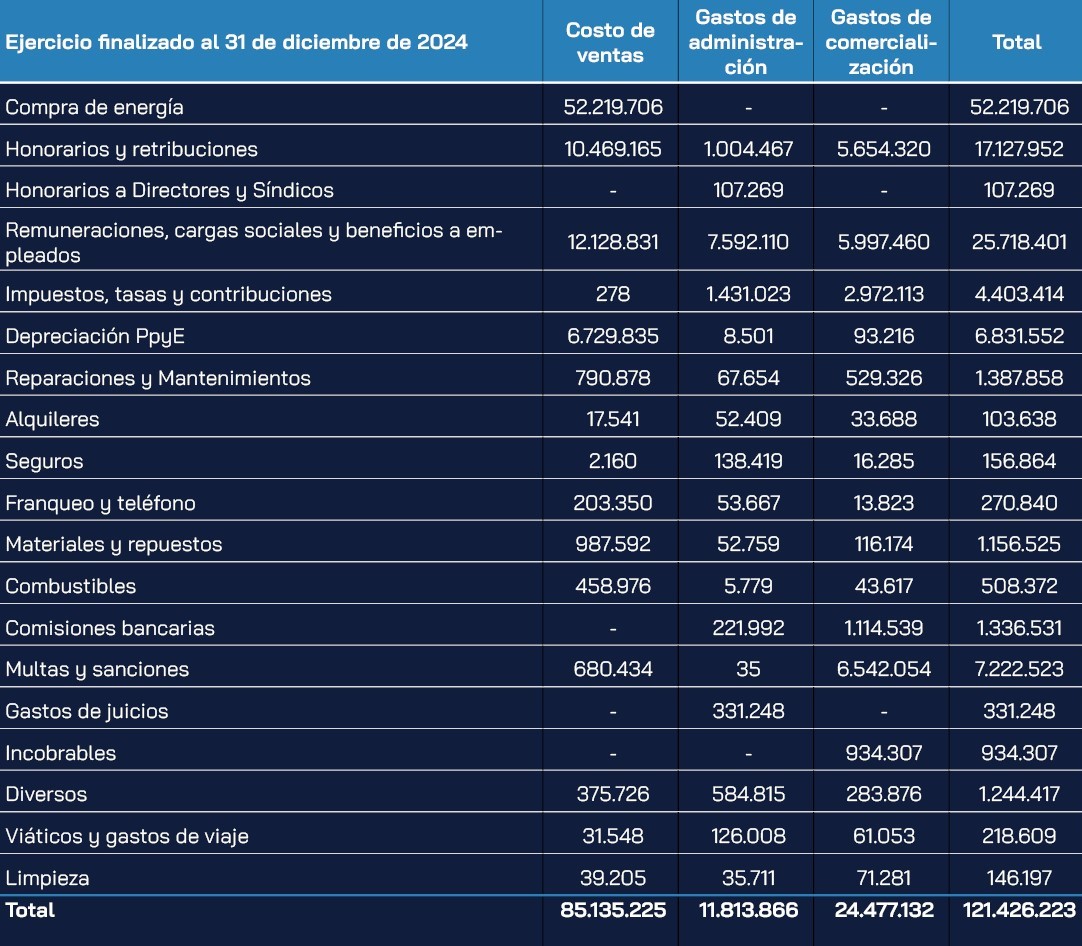
Task: Select the 'Seguros' row label
Action: click(44, 462)
